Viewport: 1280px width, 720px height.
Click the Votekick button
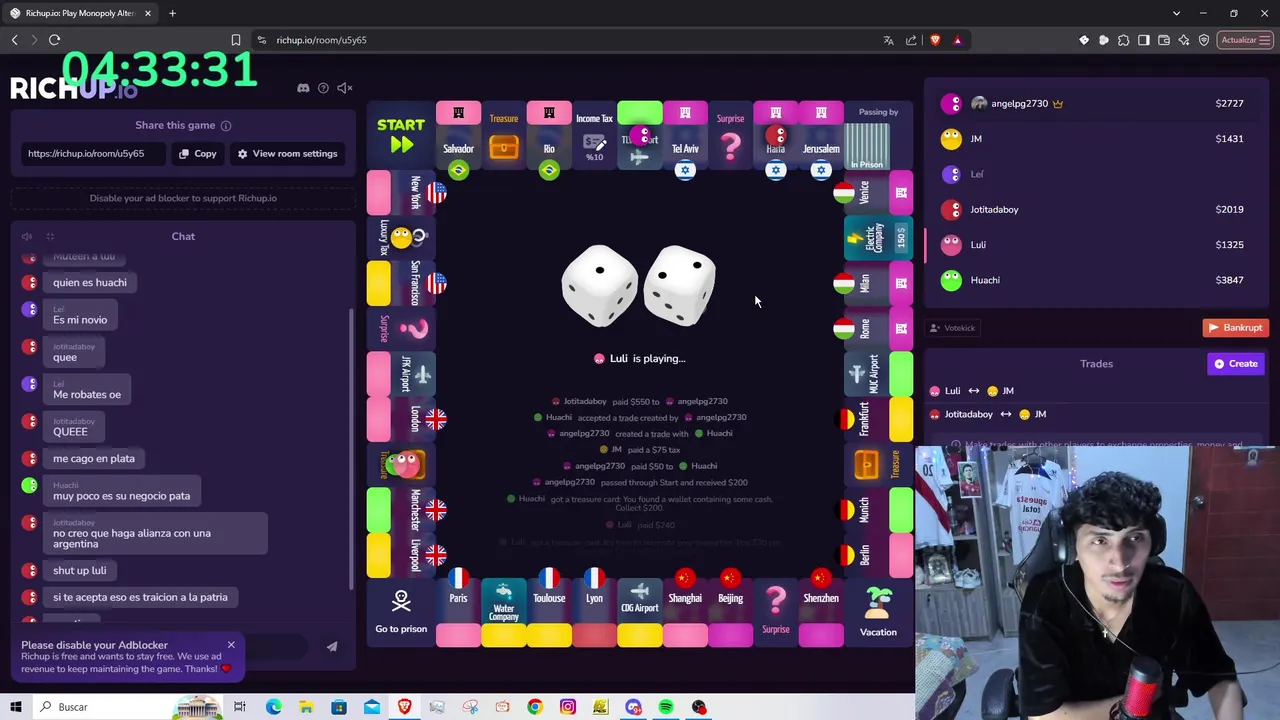(x=952, y=328)
